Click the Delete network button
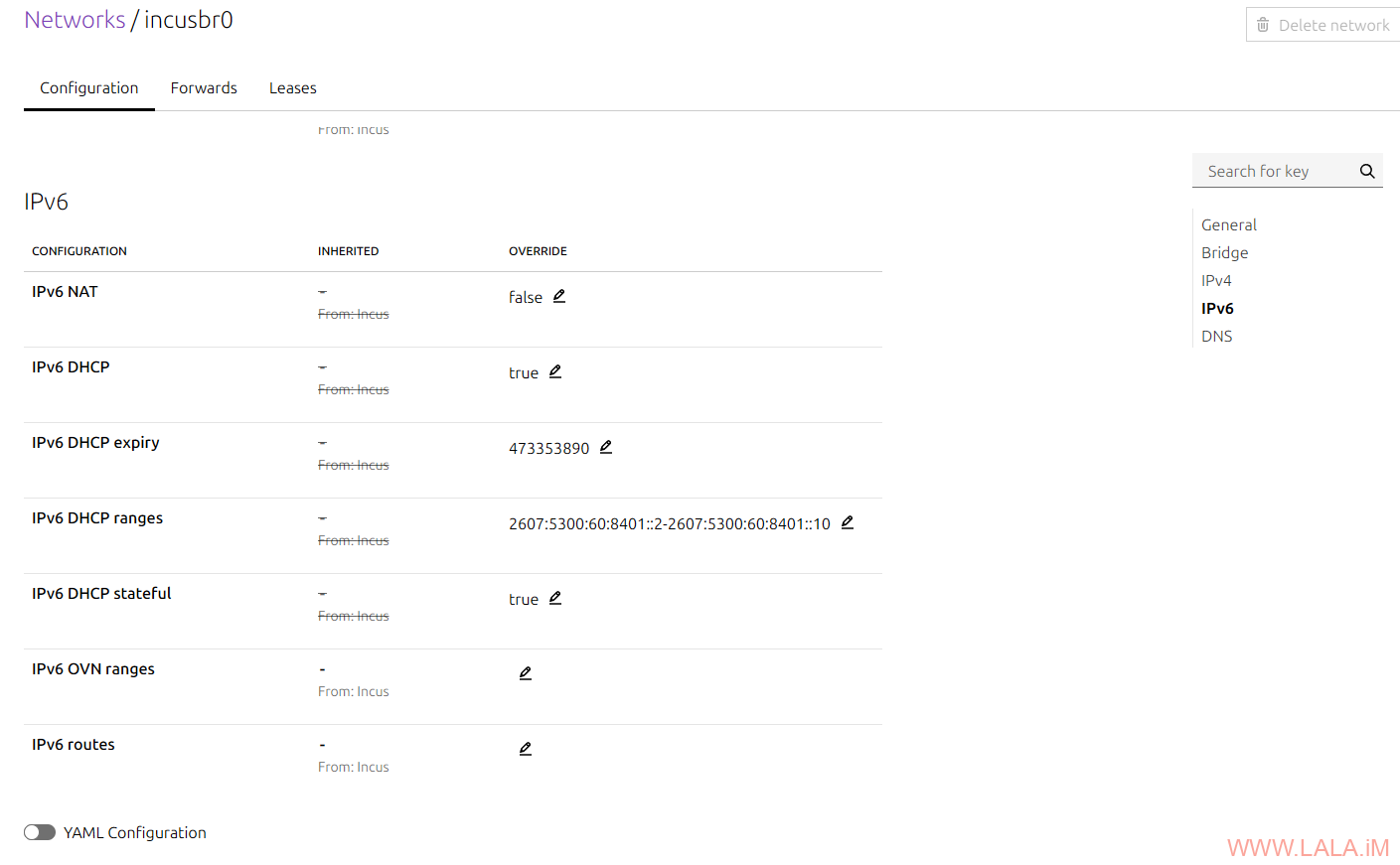 [1323, 25]
